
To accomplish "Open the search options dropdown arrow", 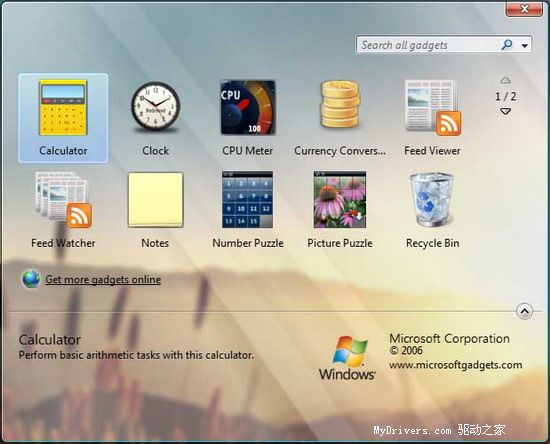I will pyautogui.click(x=525, y=45).
